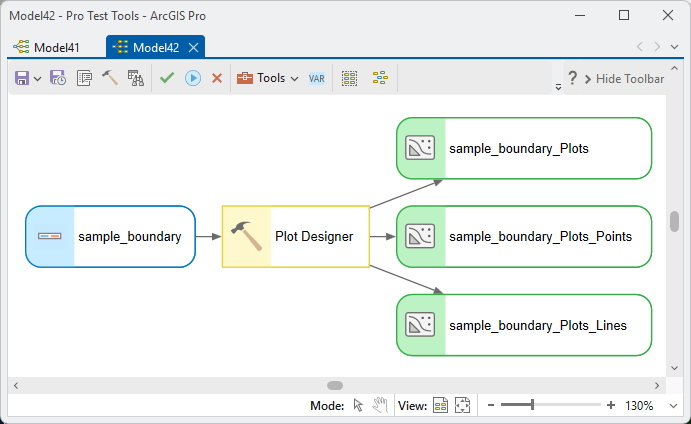Click the zoom slider handle
The height and width of the screenshot is (424, 691).
[x=532, y=405]
